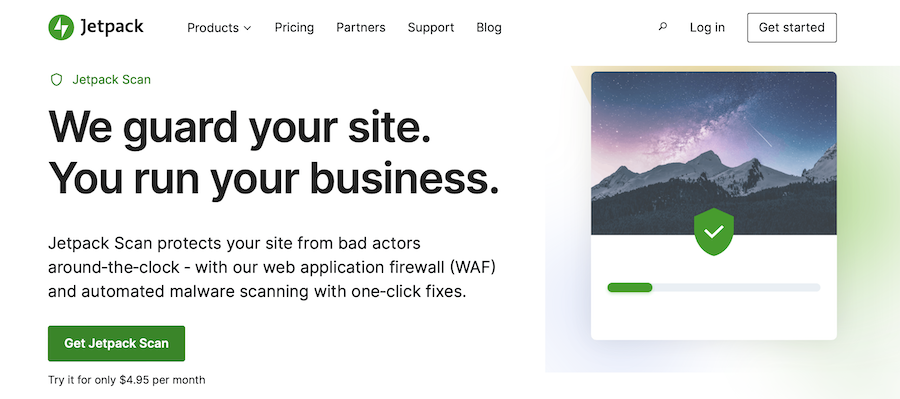900x399 pixels.
Task: Click the Get Jetpack Scan button
Action: [117, 343]
